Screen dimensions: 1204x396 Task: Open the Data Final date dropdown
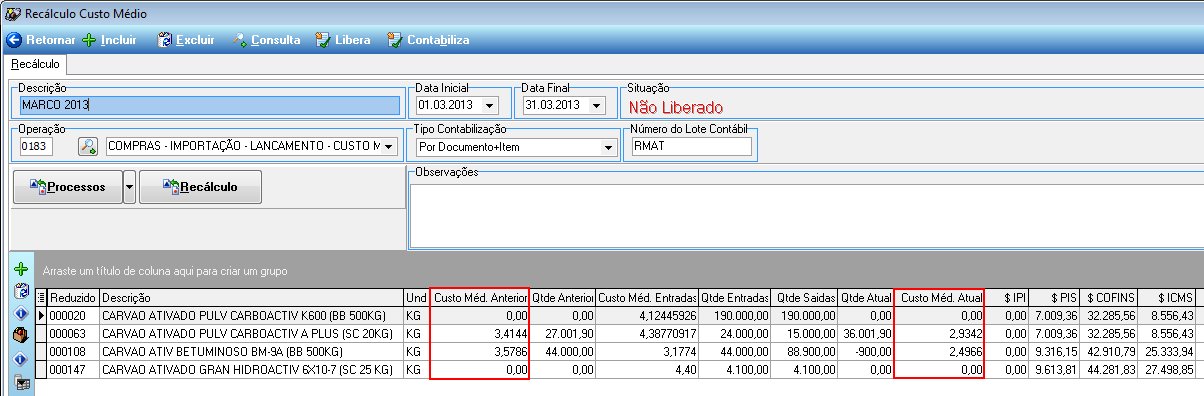pos(597,105)
